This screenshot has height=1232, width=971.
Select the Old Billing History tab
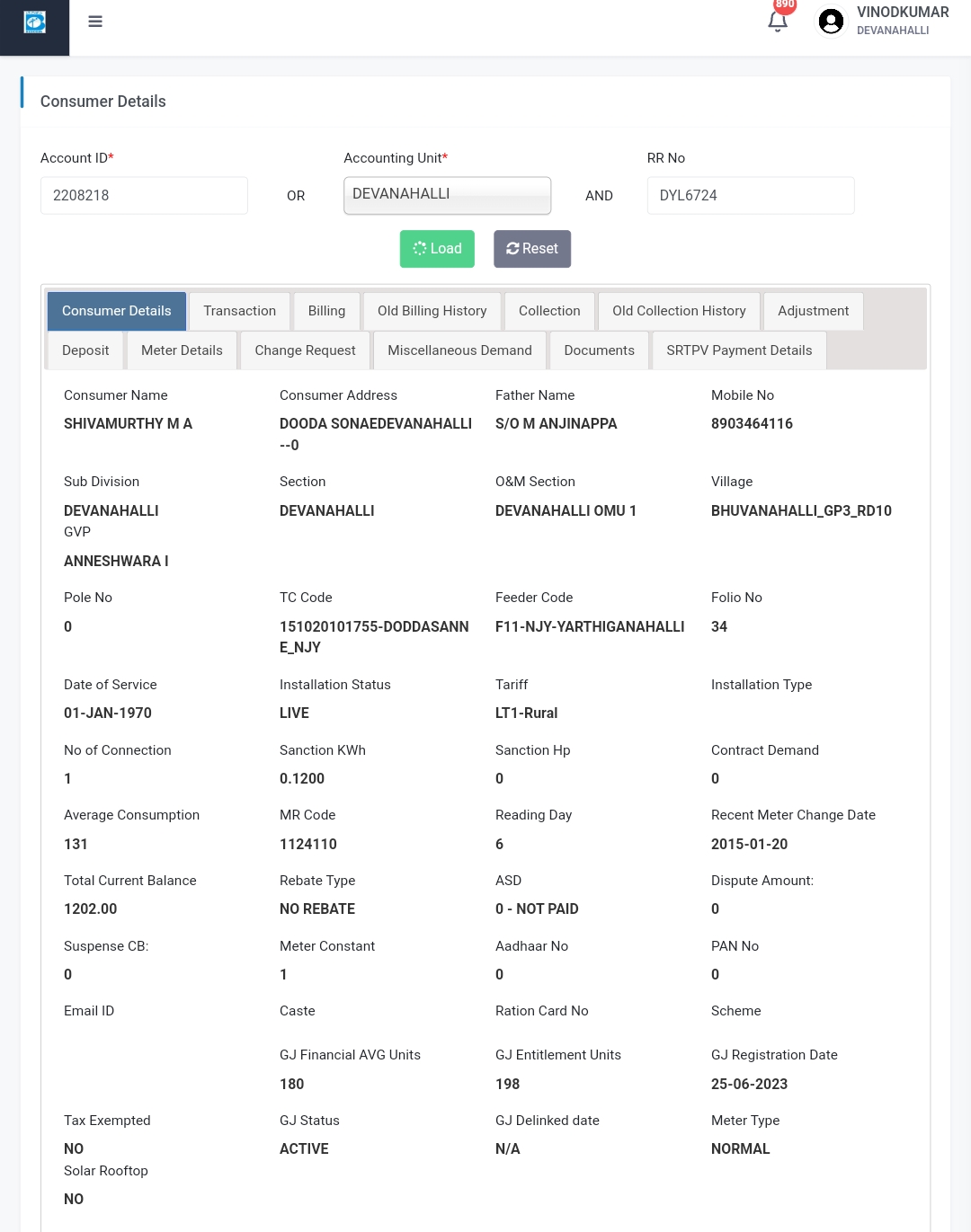tap(432, 311)
